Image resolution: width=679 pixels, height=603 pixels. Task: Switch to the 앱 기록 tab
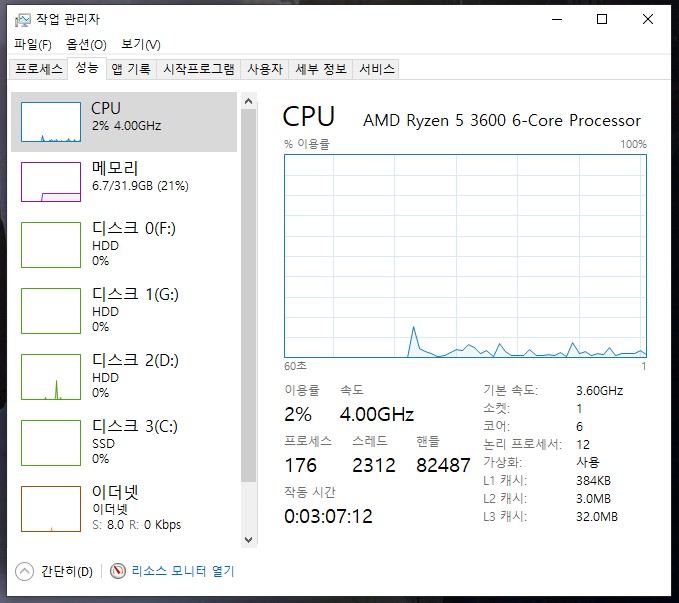pyautogui.click(x=131, y=69)
